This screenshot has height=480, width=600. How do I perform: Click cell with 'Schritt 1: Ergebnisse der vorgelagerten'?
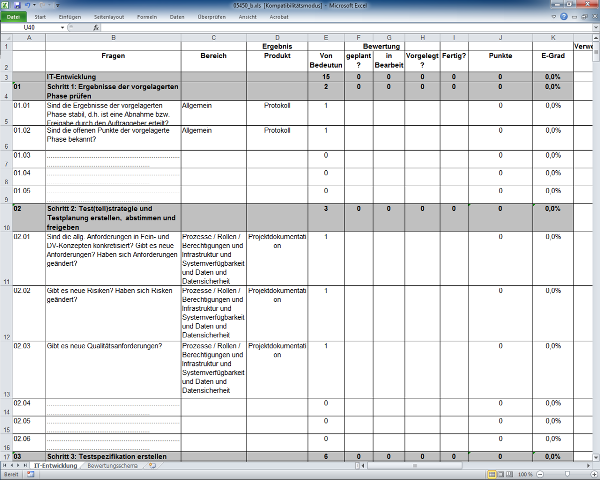point(113,87)
